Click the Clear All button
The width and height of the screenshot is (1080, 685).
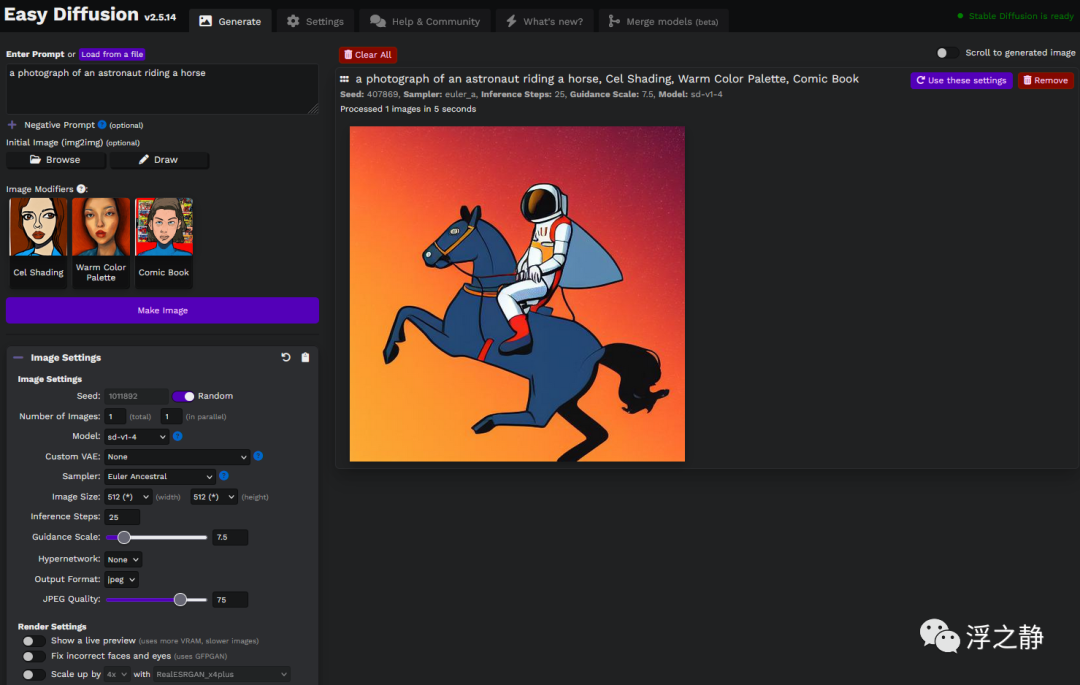pyautogui.click(x=368, y=55)
